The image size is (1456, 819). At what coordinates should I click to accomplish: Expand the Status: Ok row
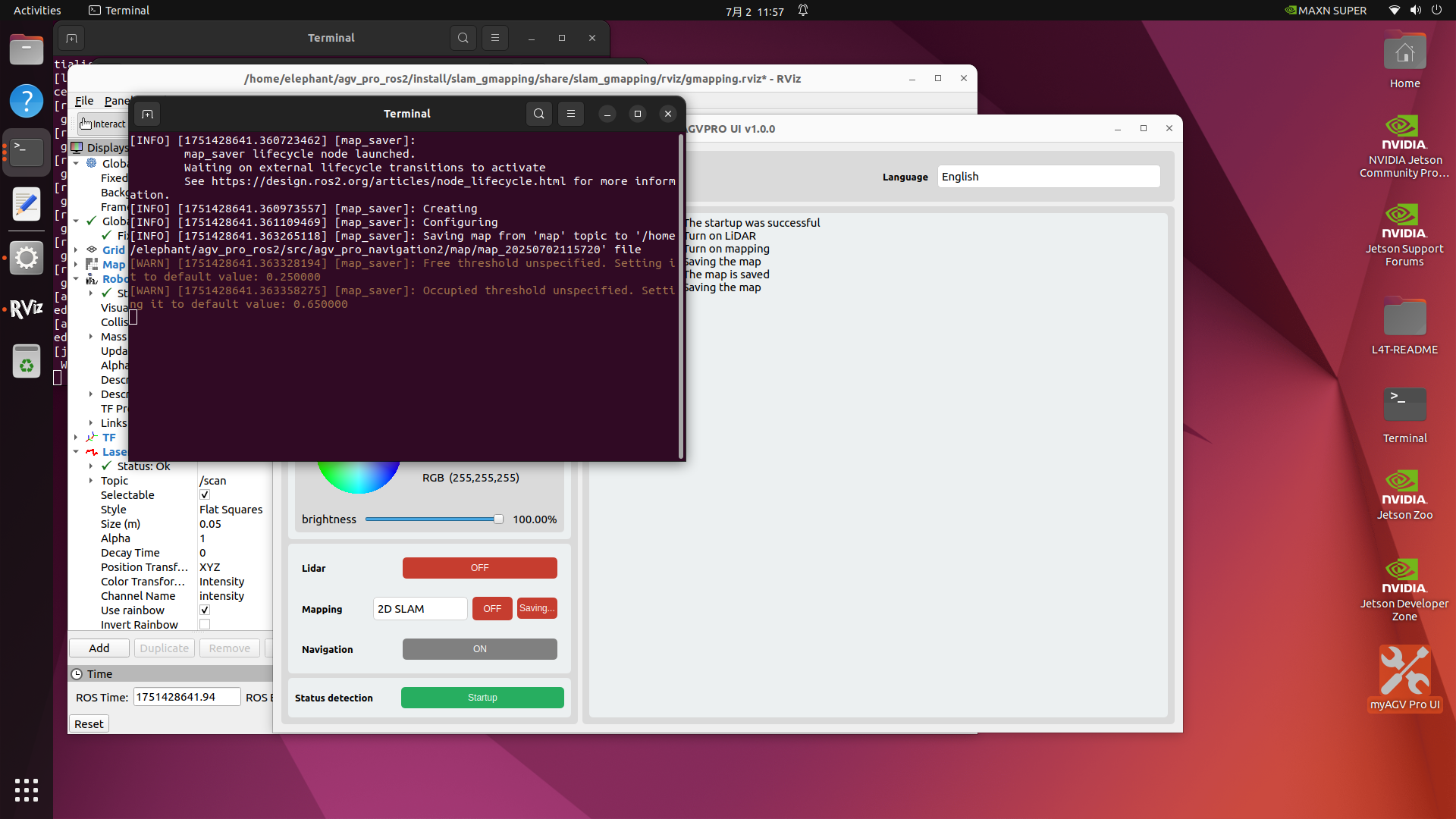click(91, 466)
